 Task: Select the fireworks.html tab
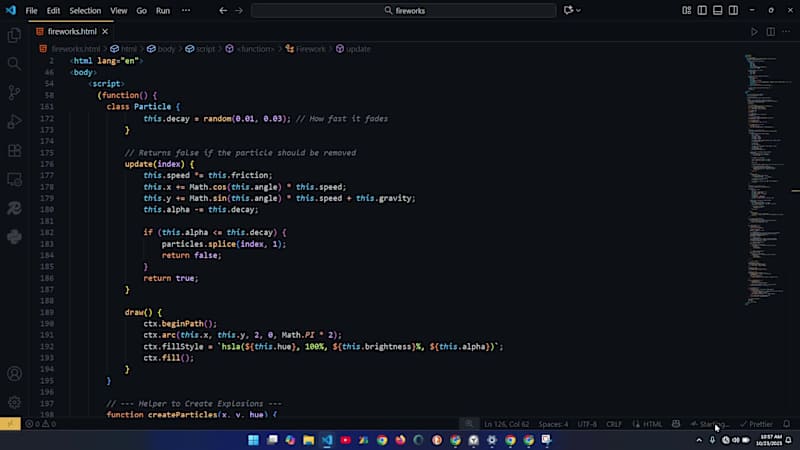(x=71, y=32)
